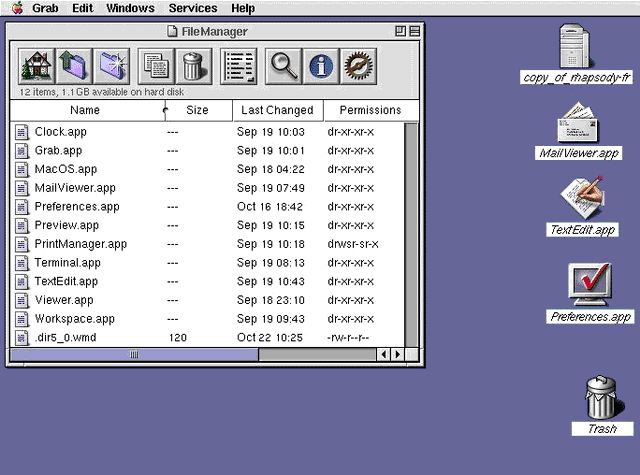Click the compass gear toolbar icon
Image resolution: width=640 pixels, height=475 pixels.
point(358,66)
